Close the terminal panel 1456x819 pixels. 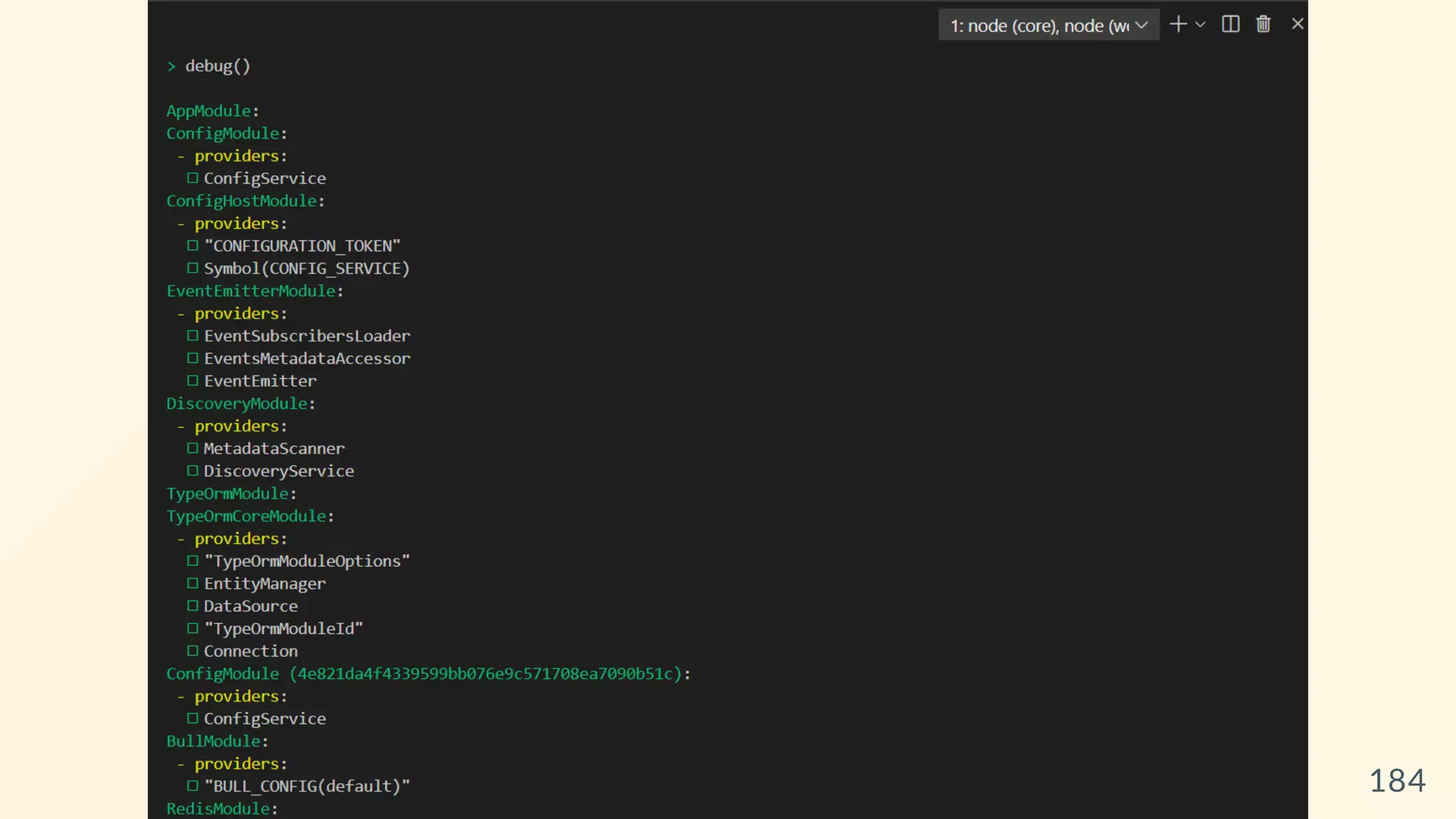[1297, 24]
